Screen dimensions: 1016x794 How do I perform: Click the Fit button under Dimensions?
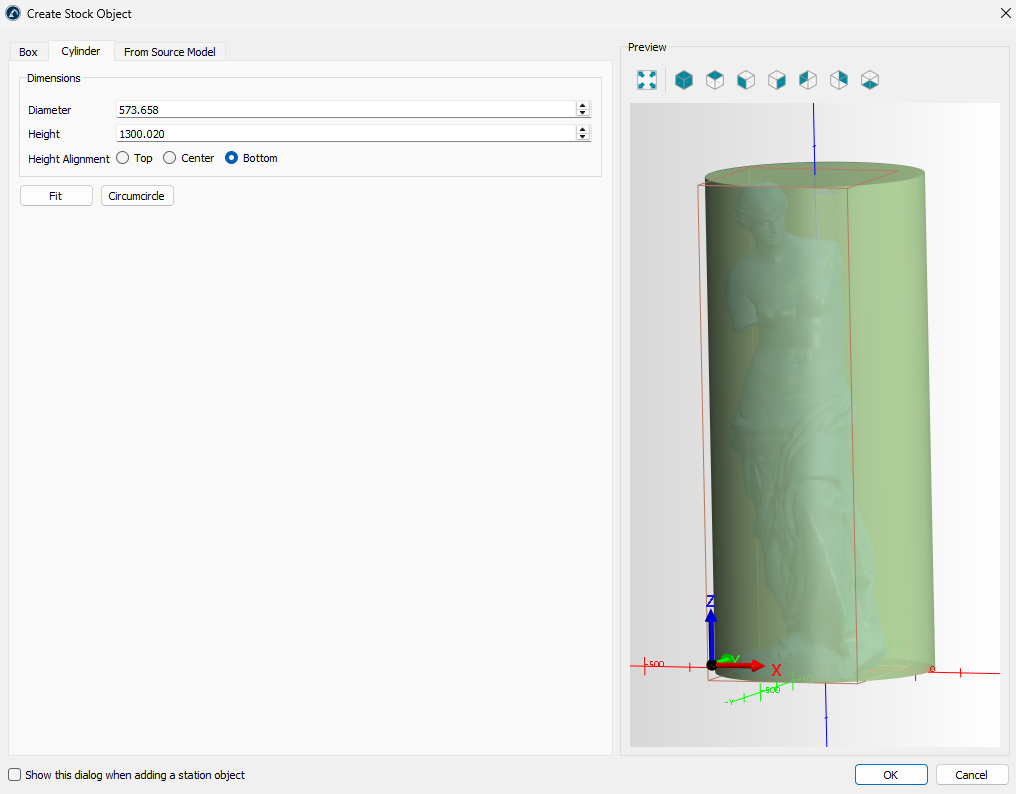[x=56, y=196]
